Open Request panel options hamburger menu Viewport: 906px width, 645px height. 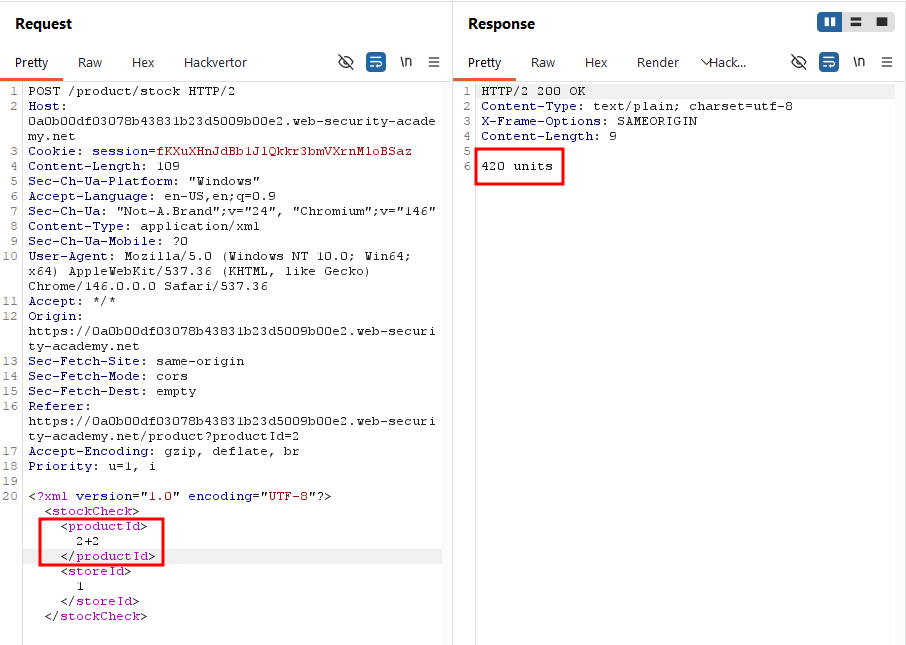[x=434, y=62]
